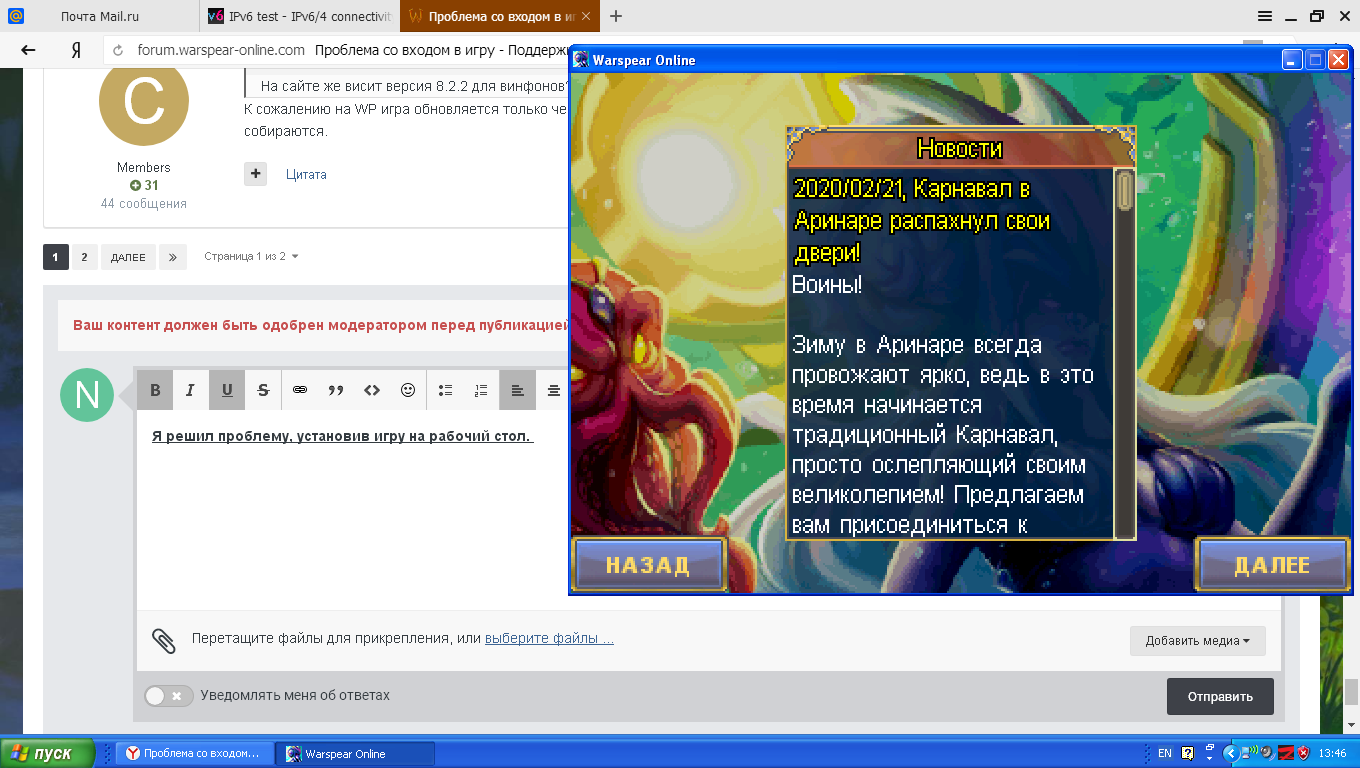Open the help balloon icon in the taskbar
Image resolution: width=1360 pixels, height=768 pixels.
coord(1187,753)
